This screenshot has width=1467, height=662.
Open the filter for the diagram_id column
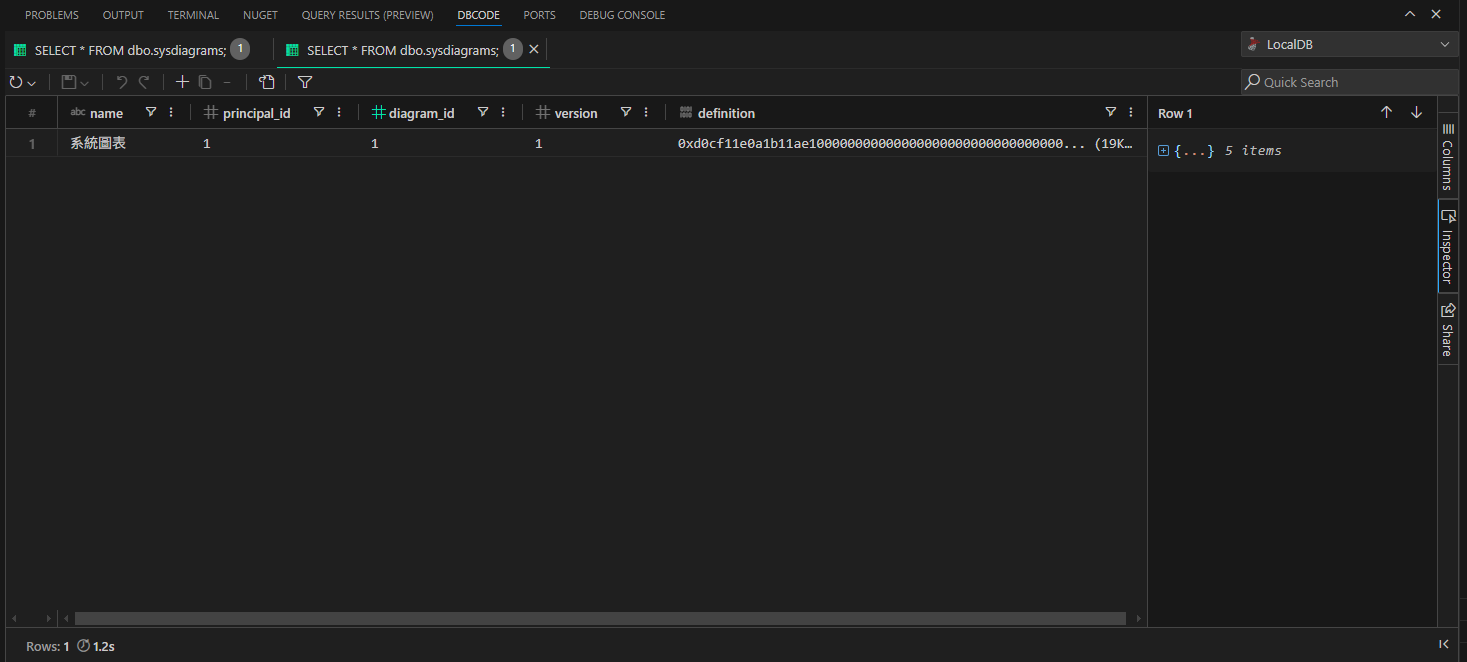point(483,112)
